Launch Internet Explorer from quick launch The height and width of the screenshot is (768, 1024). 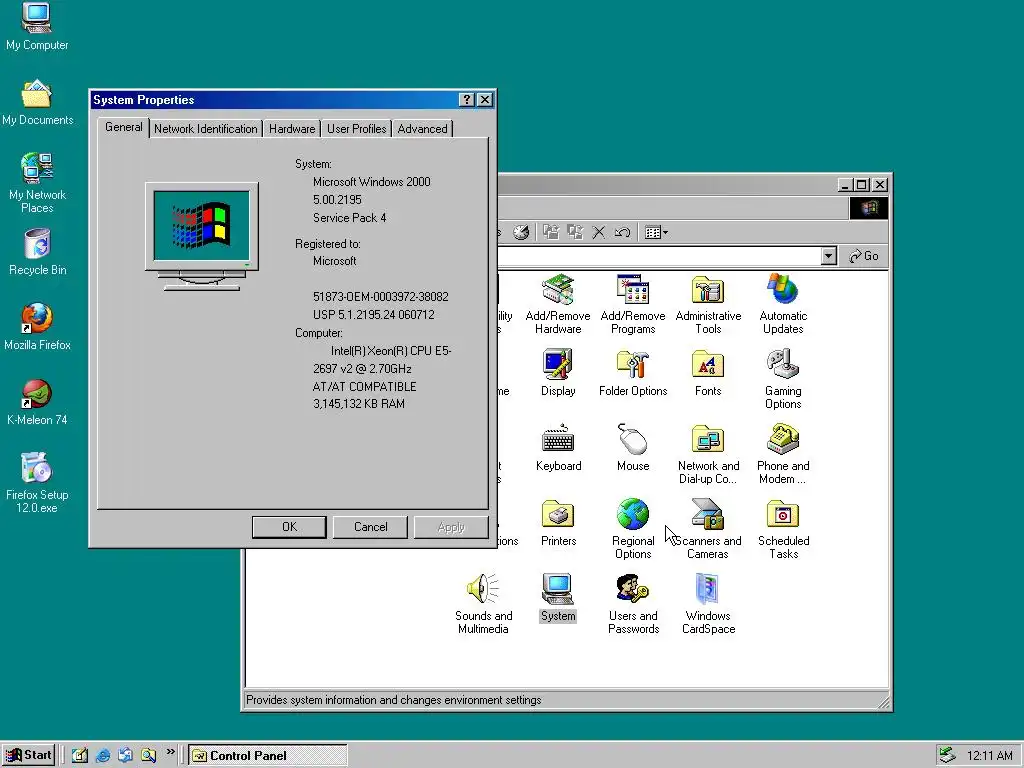(x=103, y=755)
